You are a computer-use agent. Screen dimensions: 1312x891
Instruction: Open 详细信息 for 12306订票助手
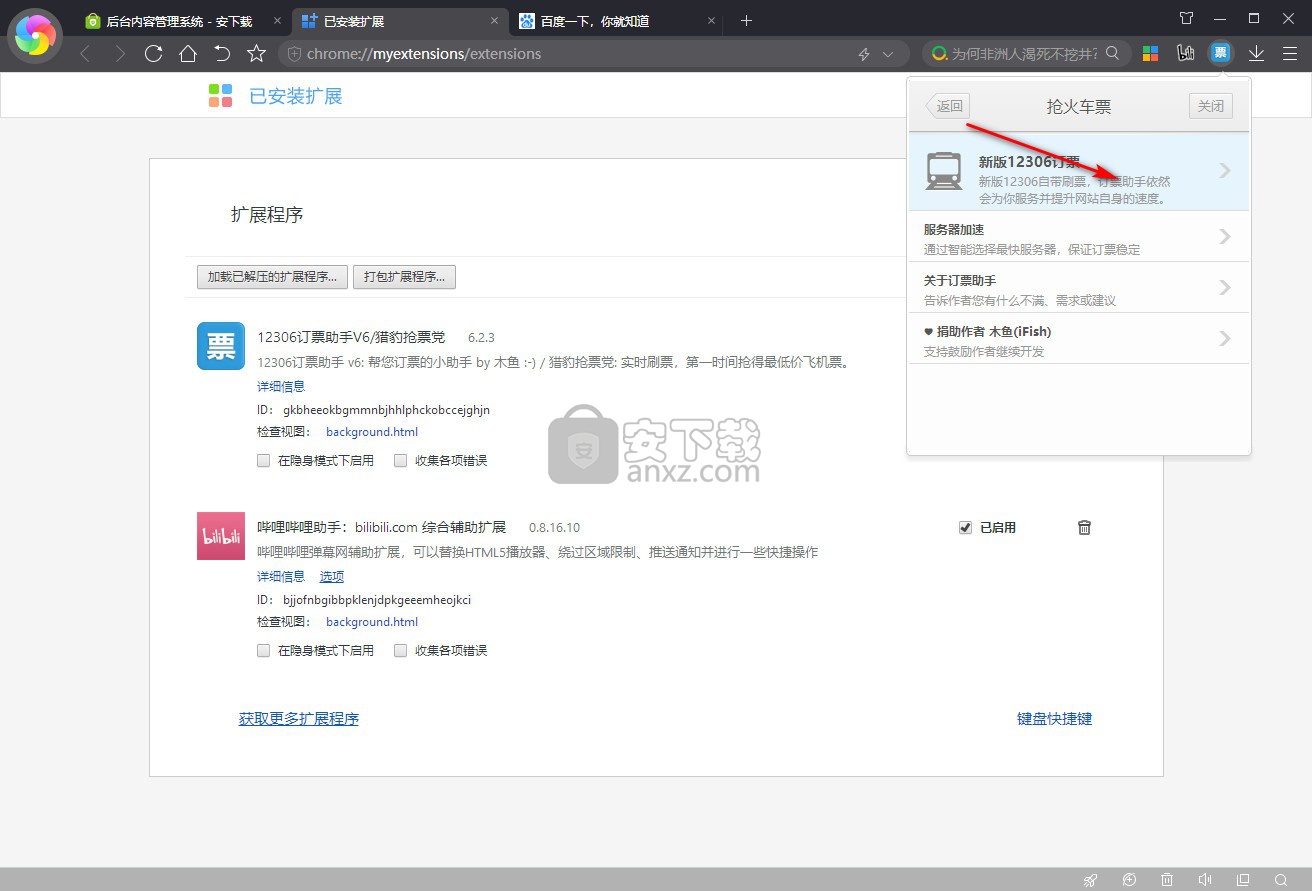coord(281,386)
